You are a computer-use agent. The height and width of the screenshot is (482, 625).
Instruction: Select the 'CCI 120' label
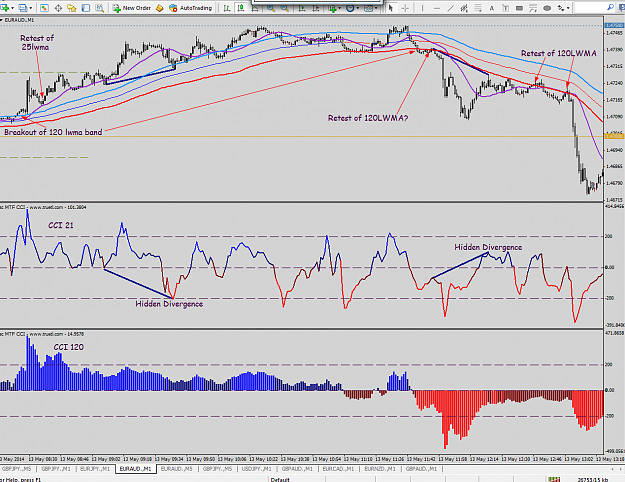click(69, 347)
